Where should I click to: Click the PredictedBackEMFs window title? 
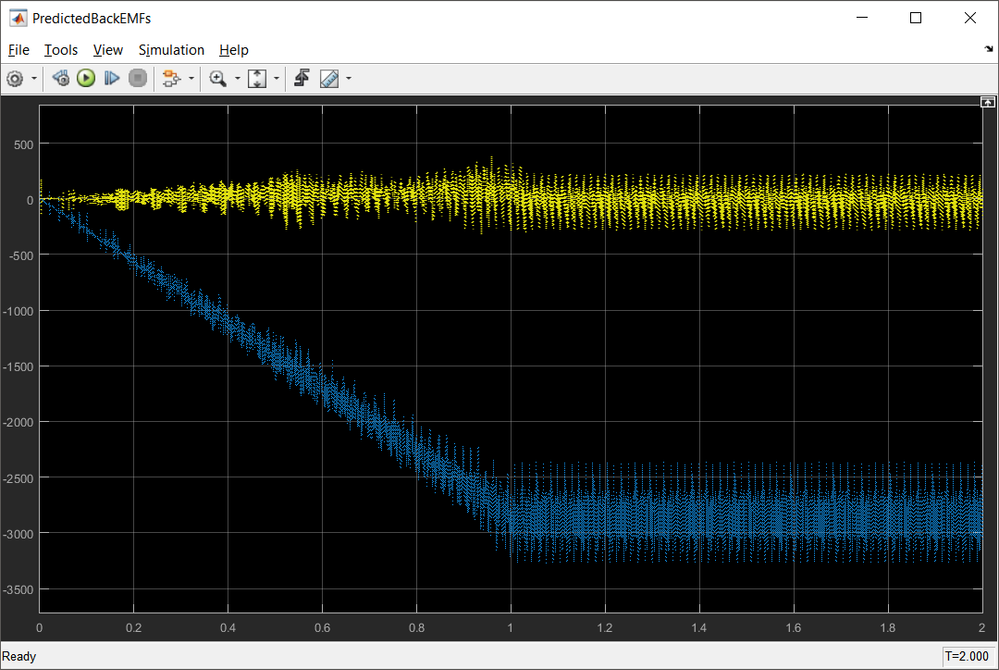pos(92,18)
